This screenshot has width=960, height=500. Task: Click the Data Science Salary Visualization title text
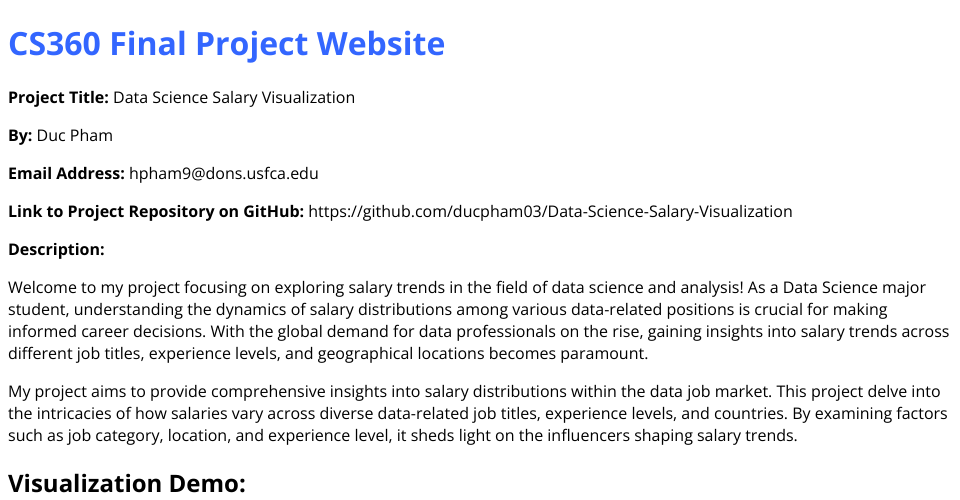coord(234,98)
